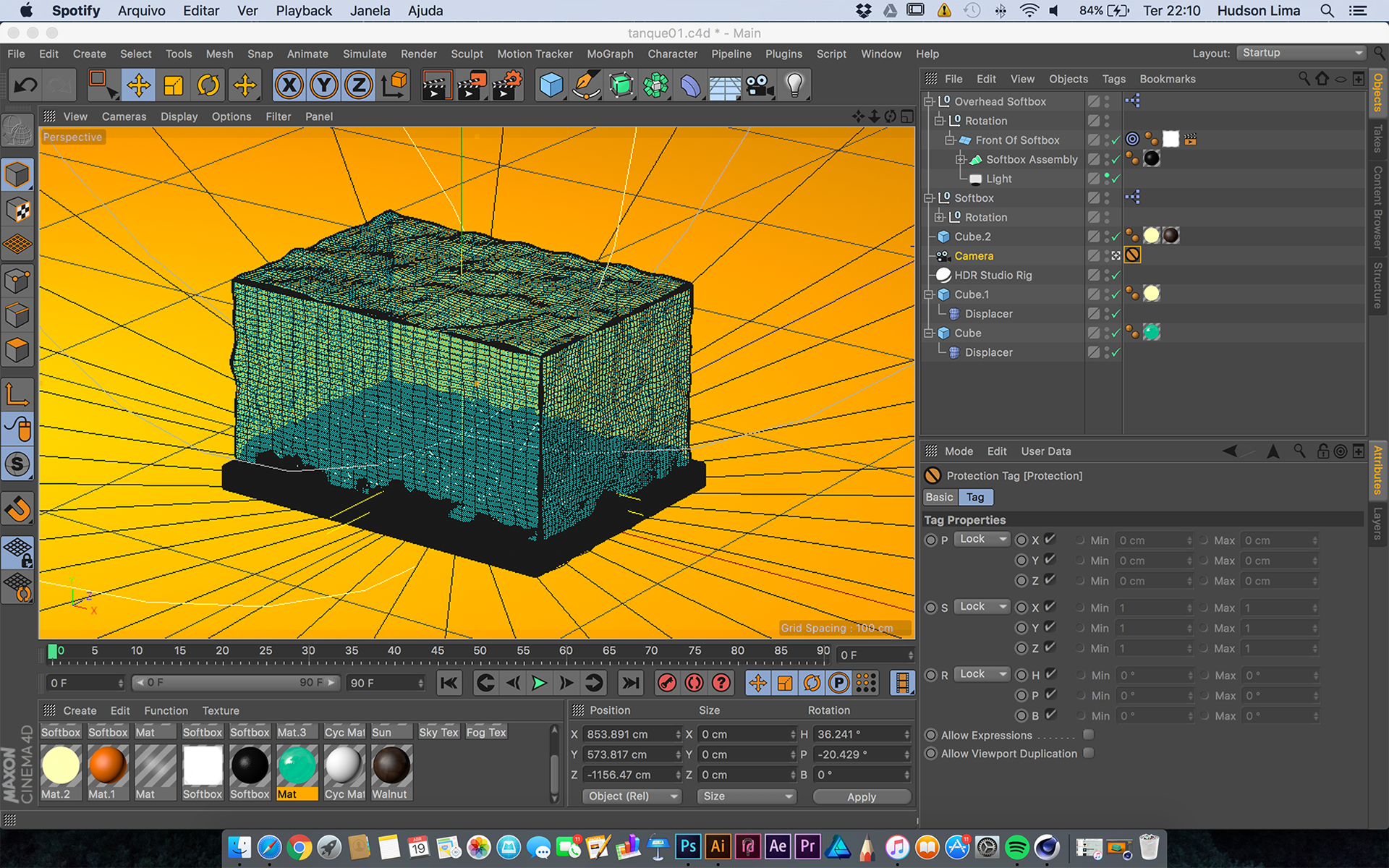Open the Position Lock dropdown
Image resolution: width=1389 pixels, height=868 pixels.
pyautogui.click(x=981, y=539)
